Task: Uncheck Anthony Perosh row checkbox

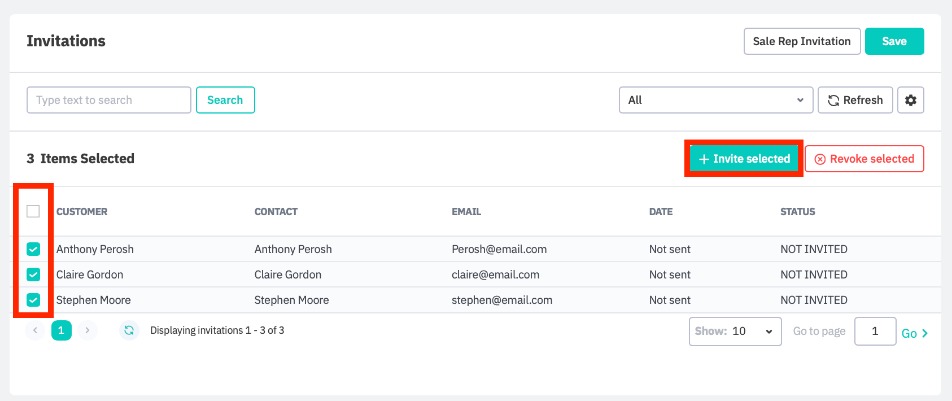Action: [33, 249]
